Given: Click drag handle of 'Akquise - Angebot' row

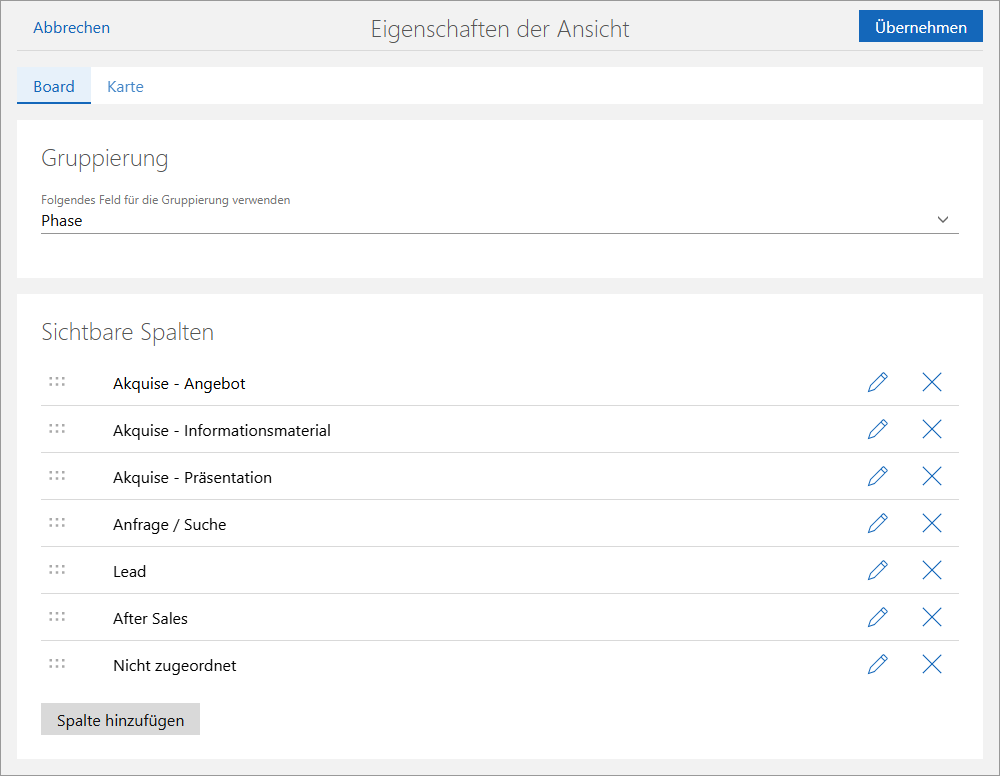Looking at the screenshot, I should (57, 382).
